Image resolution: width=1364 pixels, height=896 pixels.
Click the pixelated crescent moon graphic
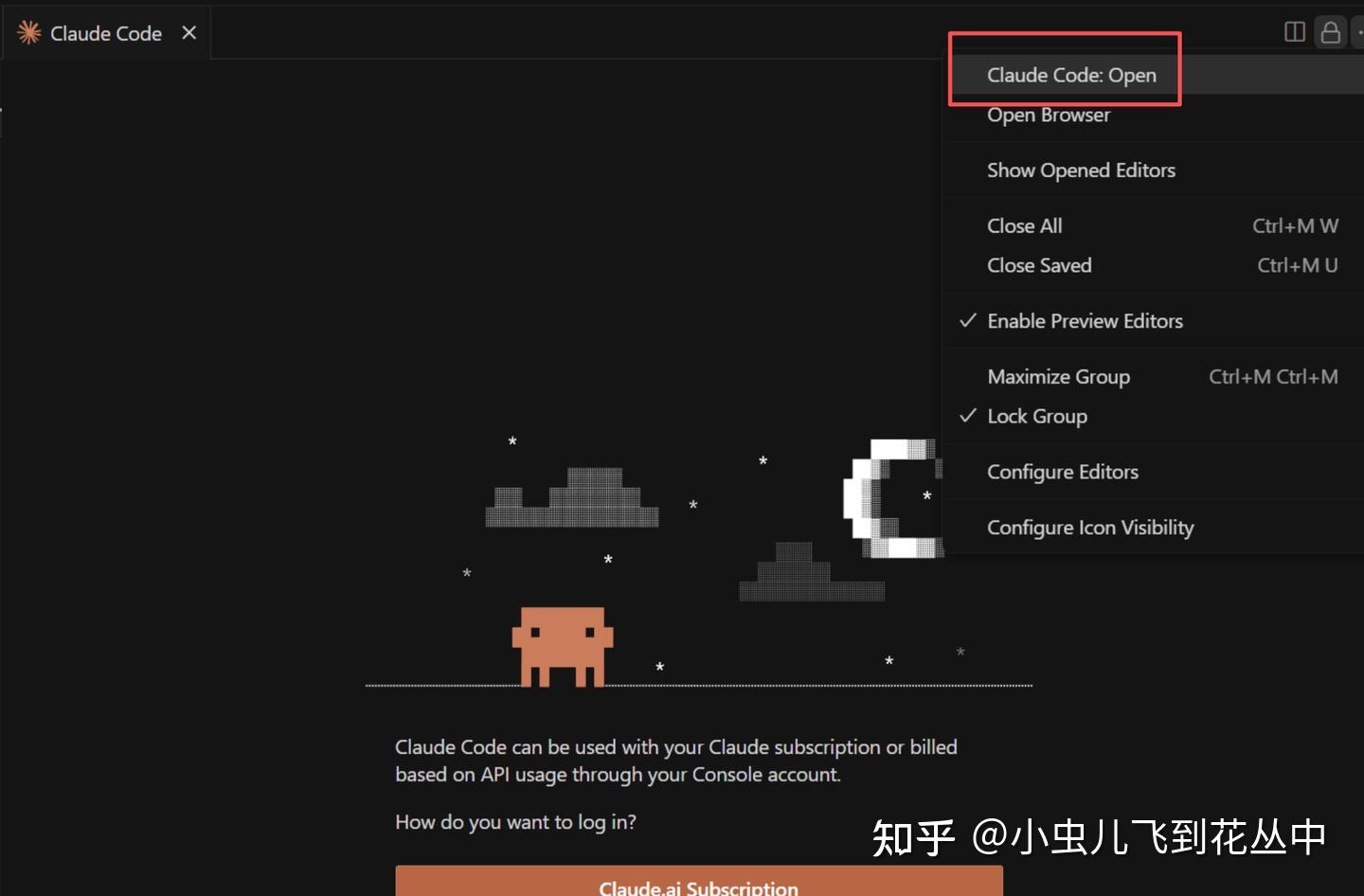[x=893, y=498]
